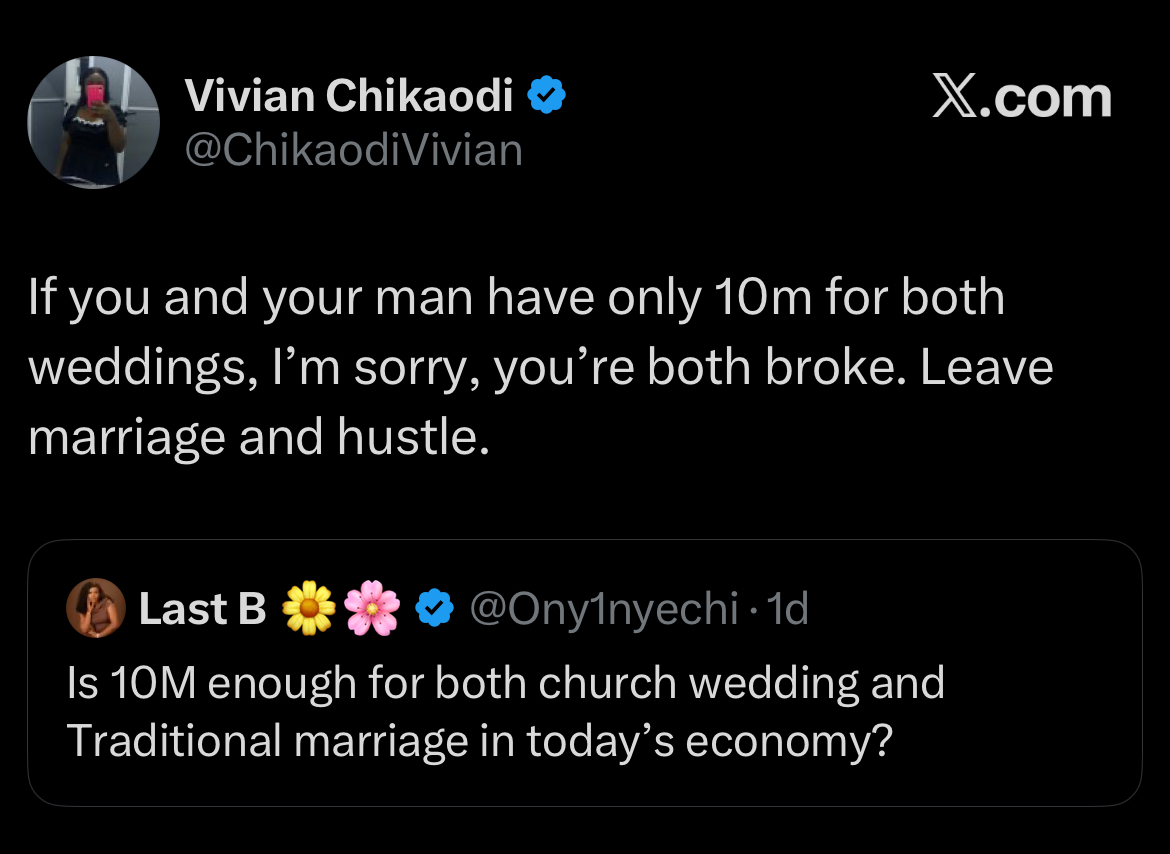Viewport: 1170px width, 854px height.
Task: Click the '.com' text of the watermark
Action: pos(1050,98)
